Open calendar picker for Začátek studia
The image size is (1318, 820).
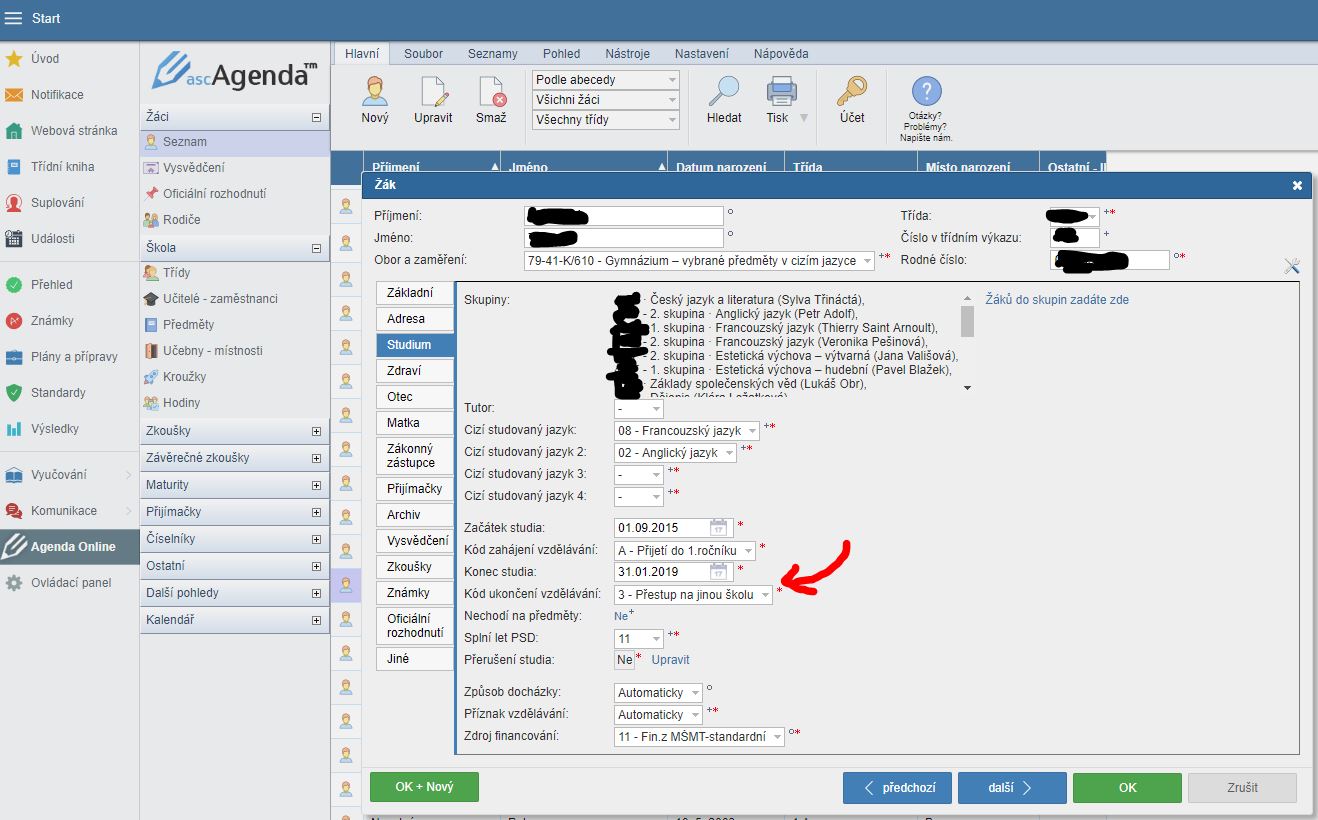point(719,528)
